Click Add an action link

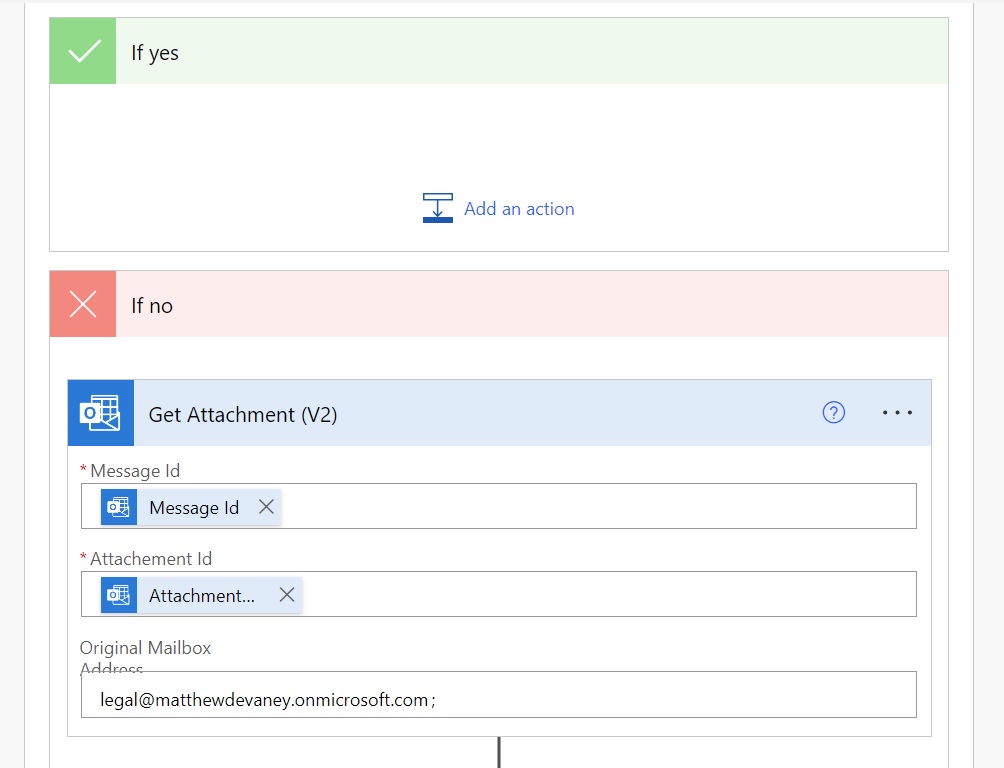click(519, 209)
